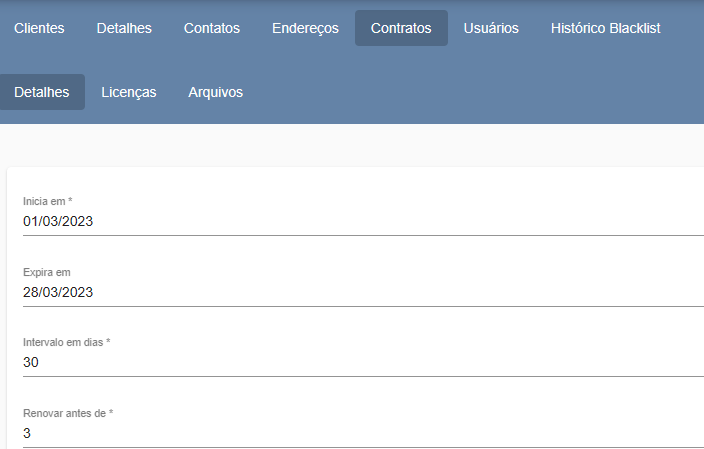704x449 pixels.
Task: Click the "Expira em" field label
Action: click(46, 272)
